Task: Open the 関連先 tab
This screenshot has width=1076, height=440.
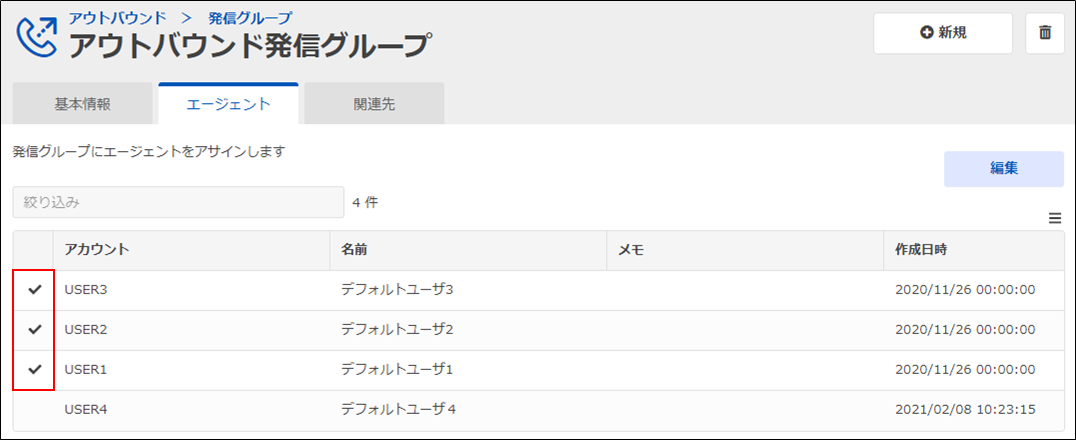Action: (374, 104)
